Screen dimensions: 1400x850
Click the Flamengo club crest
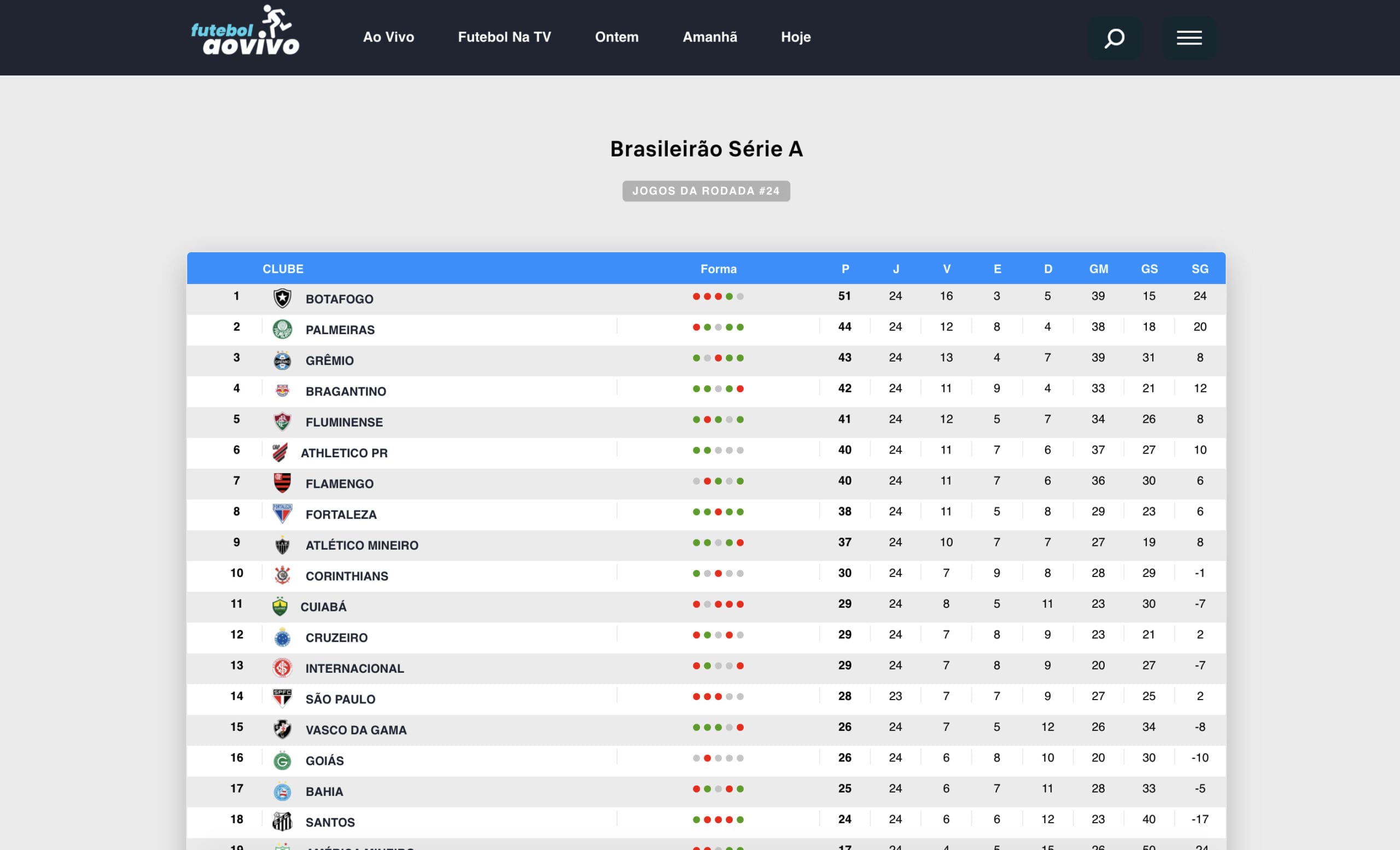(x=282, y=483)
